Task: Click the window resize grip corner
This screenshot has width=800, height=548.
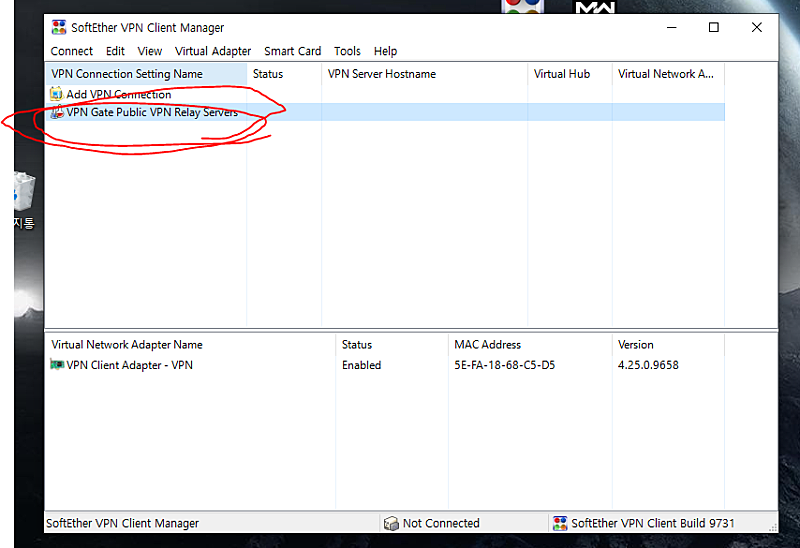Action: click(773, 527)
